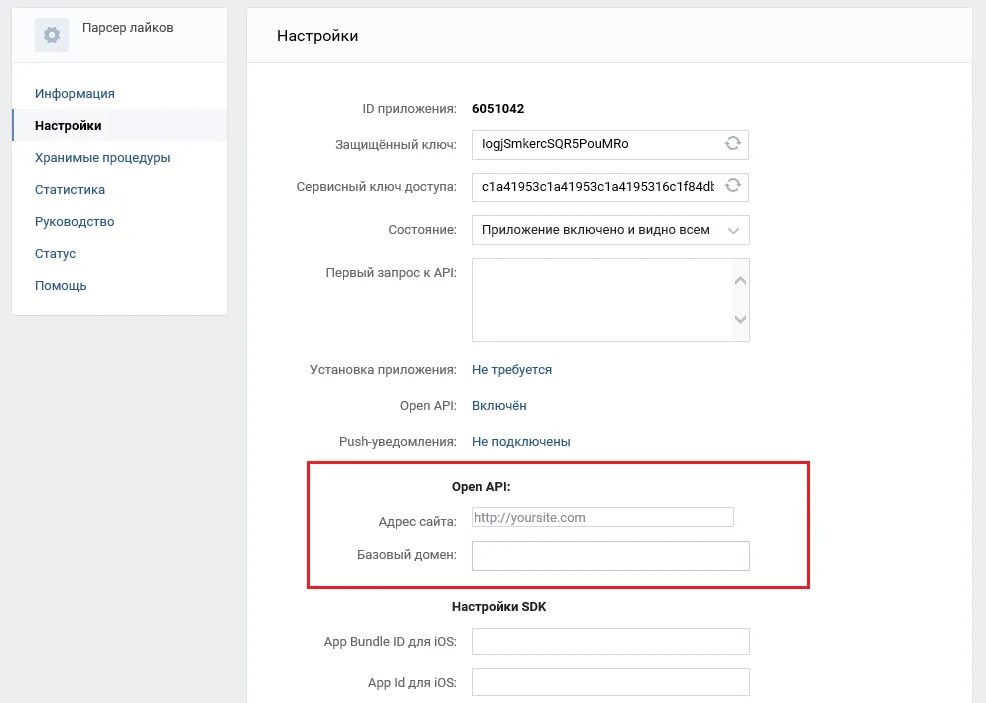
Task: Click Помощь in the sidebar
Action: tap(61, 286)
